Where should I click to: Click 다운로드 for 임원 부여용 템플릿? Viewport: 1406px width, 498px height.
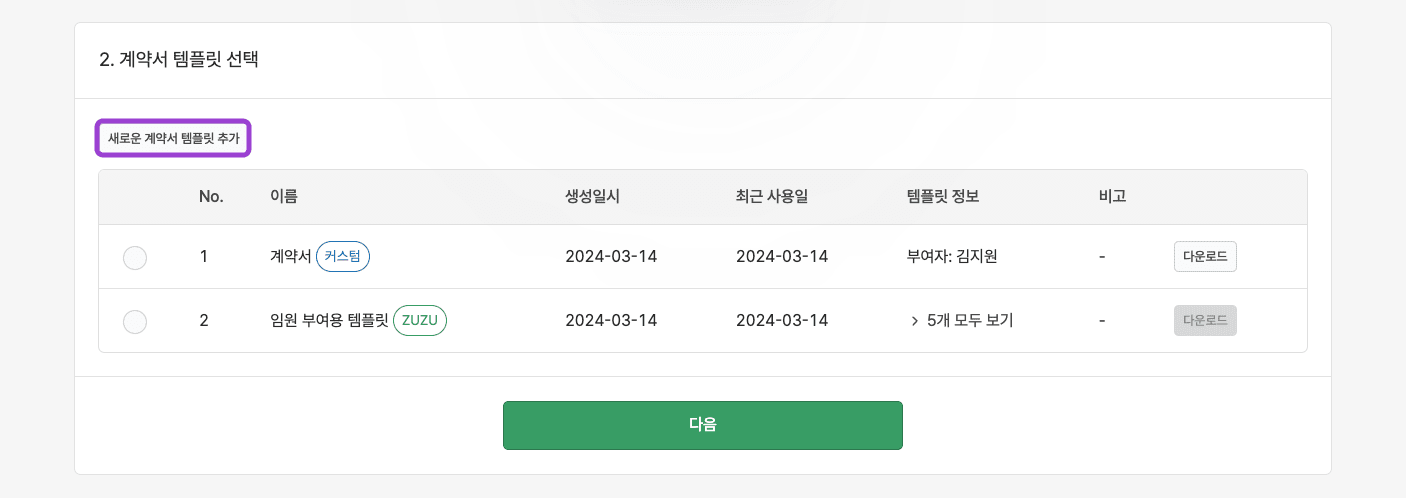click(x=1205, y=321)
